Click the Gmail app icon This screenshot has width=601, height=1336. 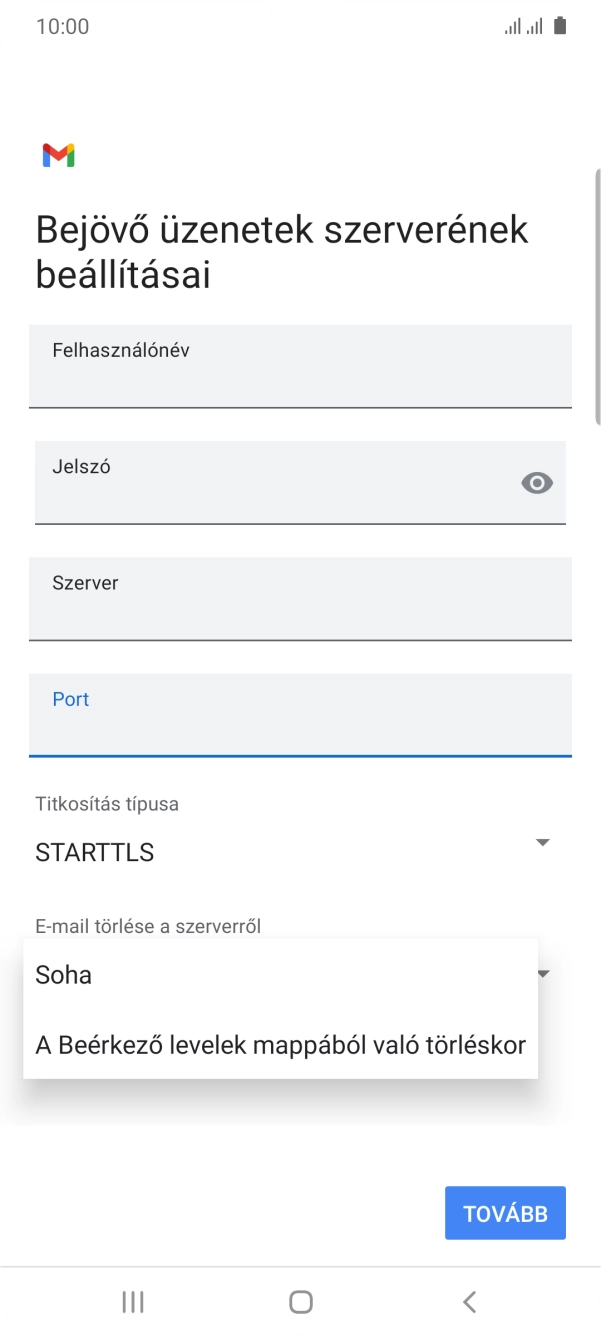tap(59, 155)
